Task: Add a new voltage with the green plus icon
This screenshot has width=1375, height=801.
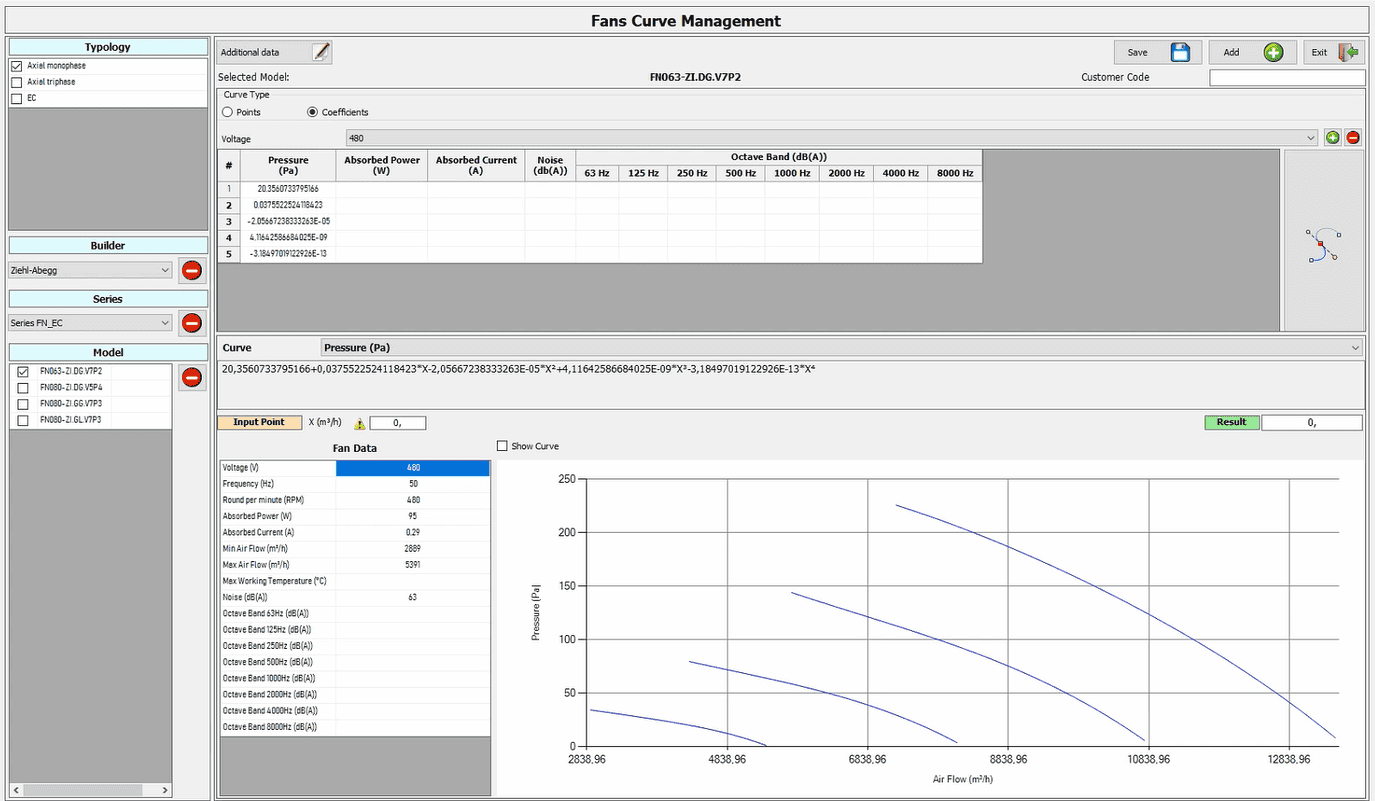Action: (1332, 137)
